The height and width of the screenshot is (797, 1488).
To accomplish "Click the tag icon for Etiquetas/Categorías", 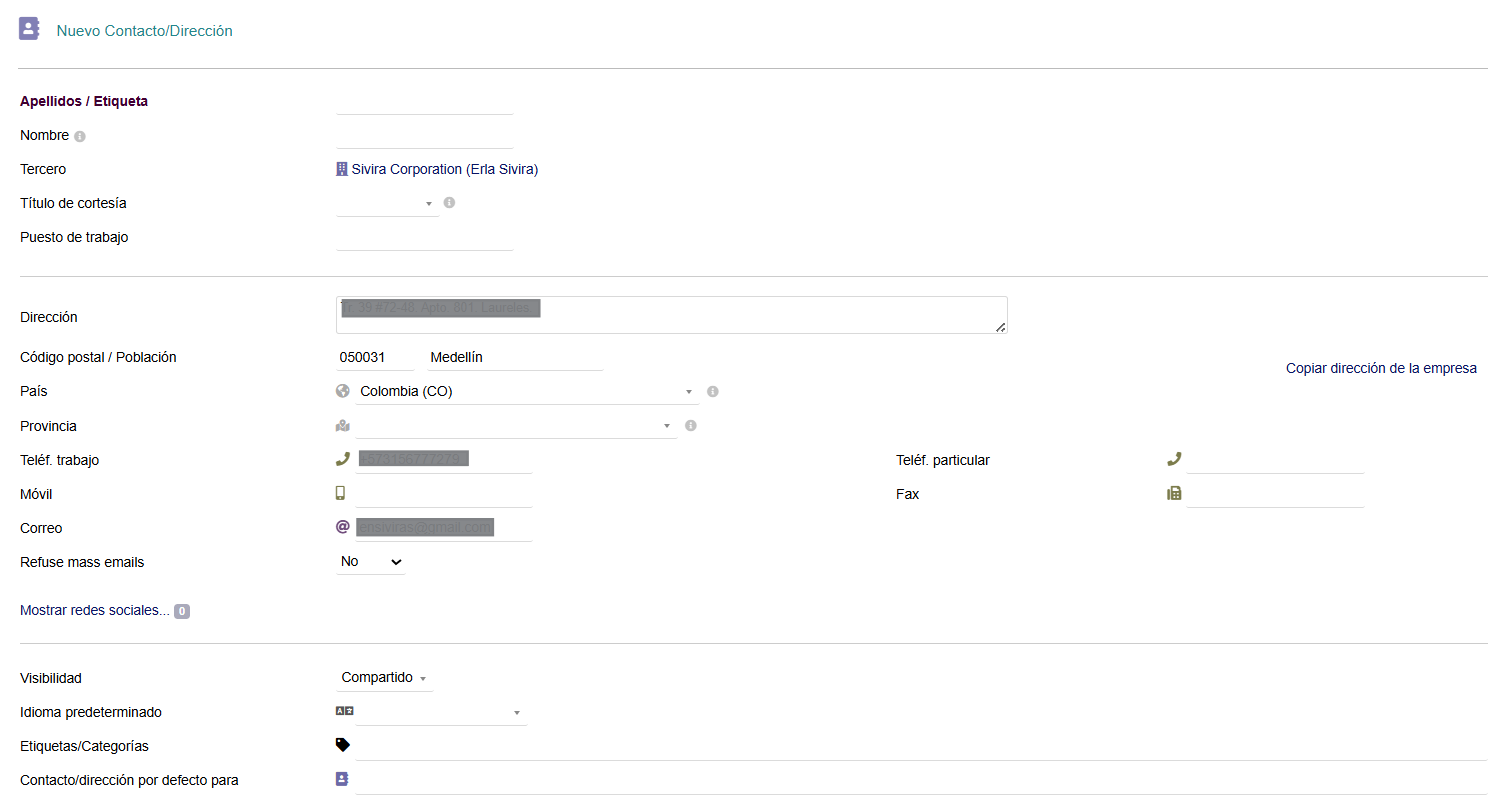I will point(343,745).
